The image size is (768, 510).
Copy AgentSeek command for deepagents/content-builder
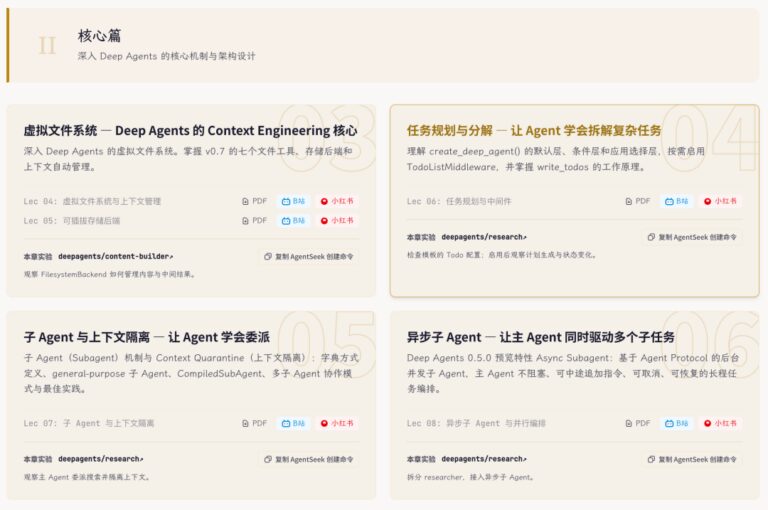(309, 257)
